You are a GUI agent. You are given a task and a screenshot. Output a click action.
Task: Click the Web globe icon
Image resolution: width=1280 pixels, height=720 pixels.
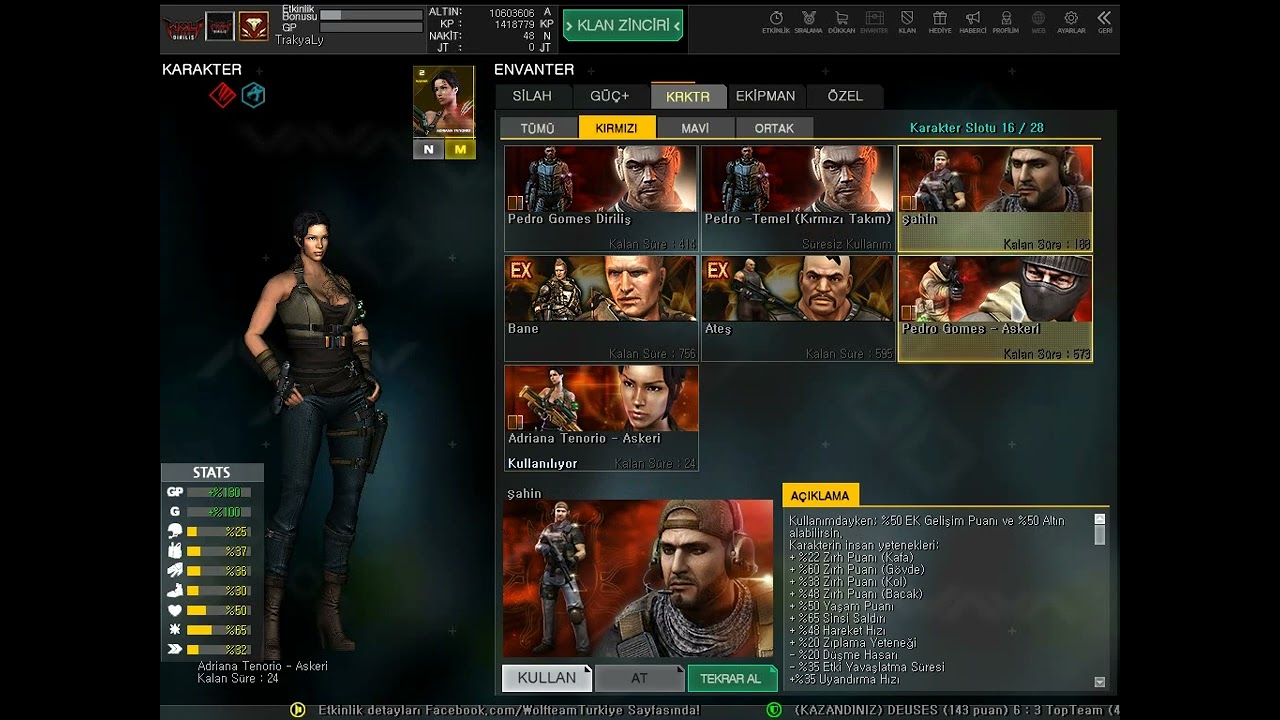[x=1039, y=22]
